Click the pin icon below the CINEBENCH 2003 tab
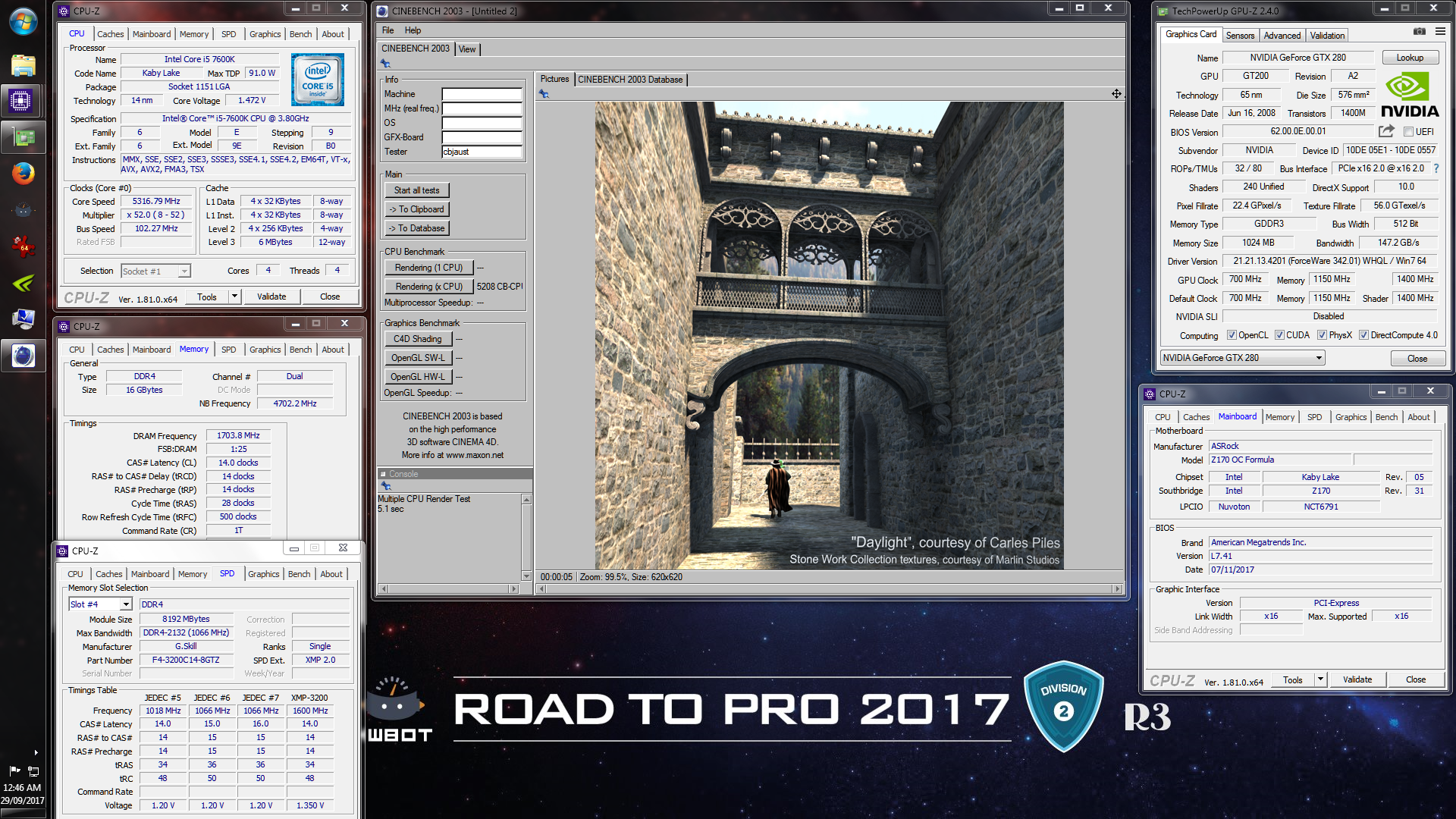This screenshot has width=1456, height=819. (x=385, y=64)
